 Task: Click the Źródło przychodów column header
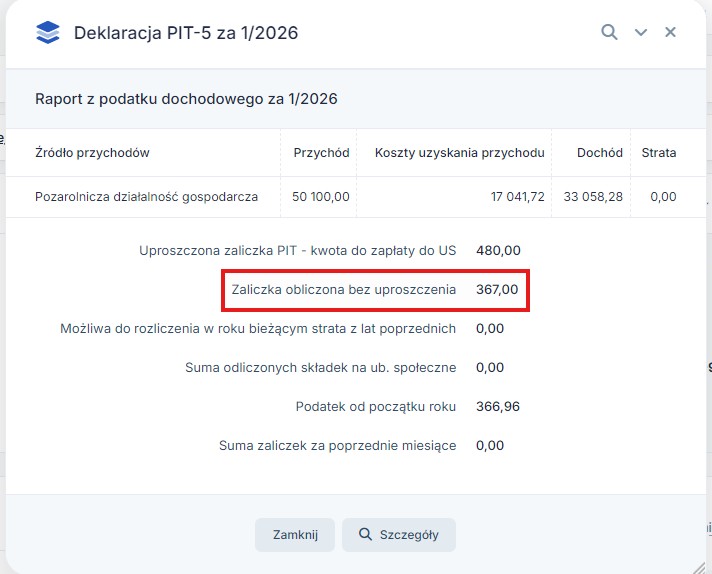tap(92, 153)
